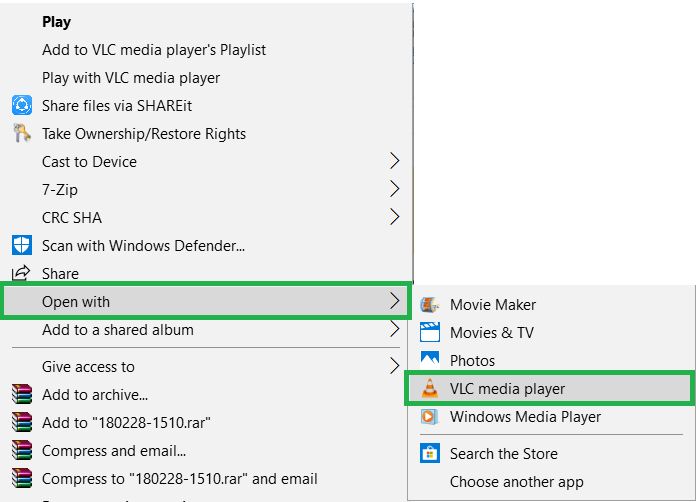Expand Add to a shared album arrow
696x502 pixels.
pos(395,329)
